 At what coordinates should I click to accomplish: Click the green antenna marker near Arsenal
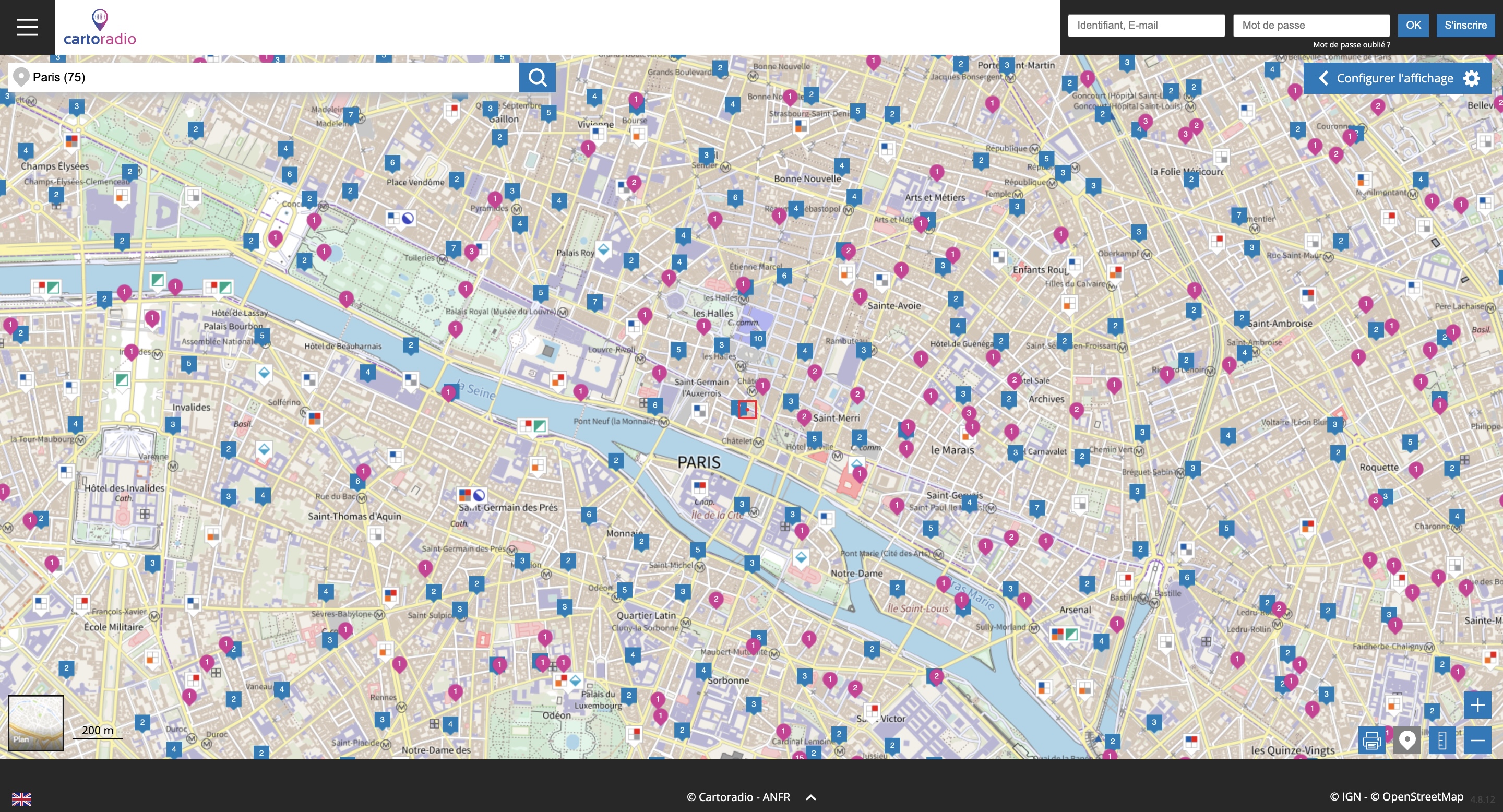pos(1071,634)
